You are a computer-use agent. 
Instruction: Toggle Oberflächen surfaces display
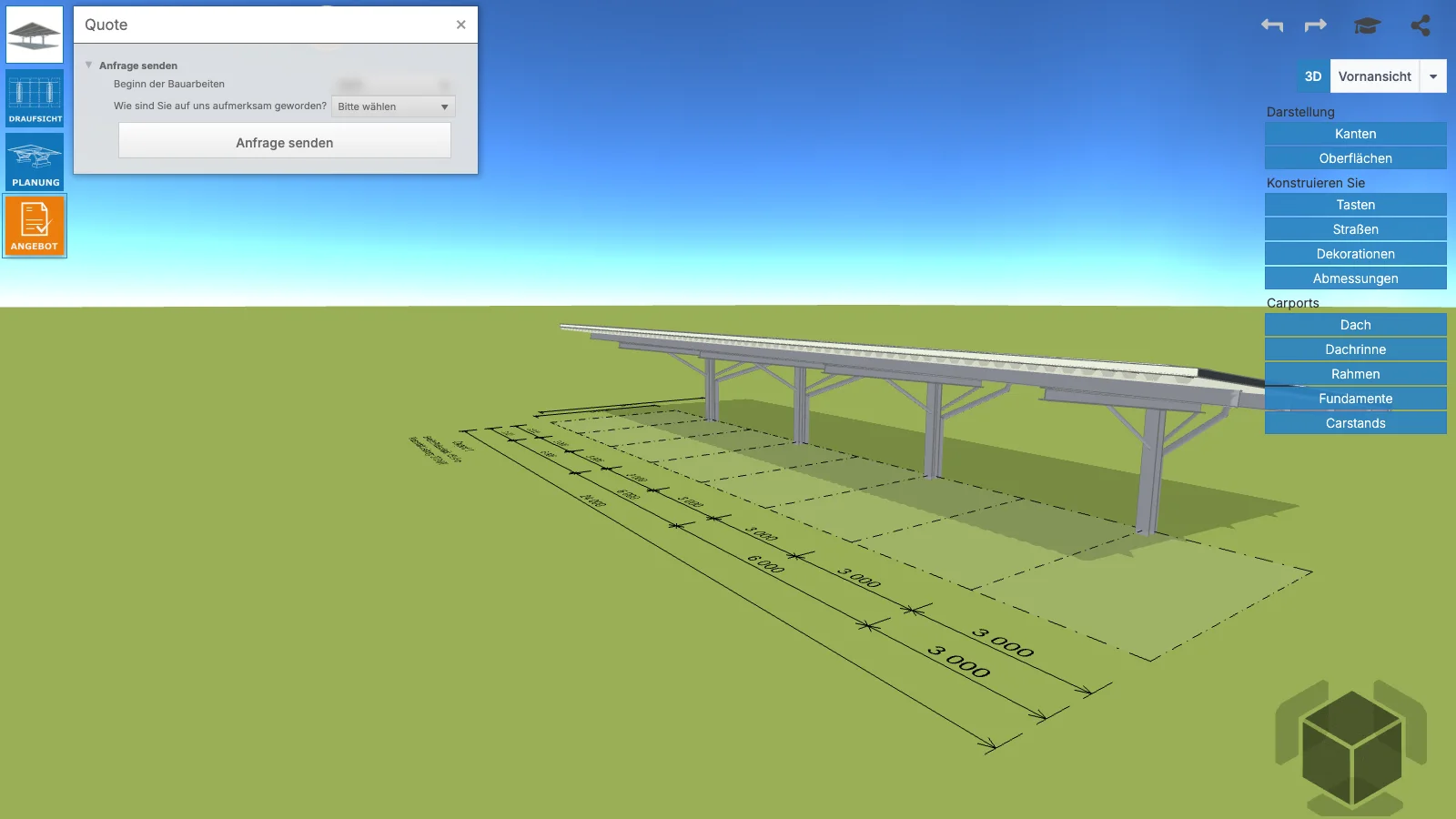click(x=1355, y=158)
